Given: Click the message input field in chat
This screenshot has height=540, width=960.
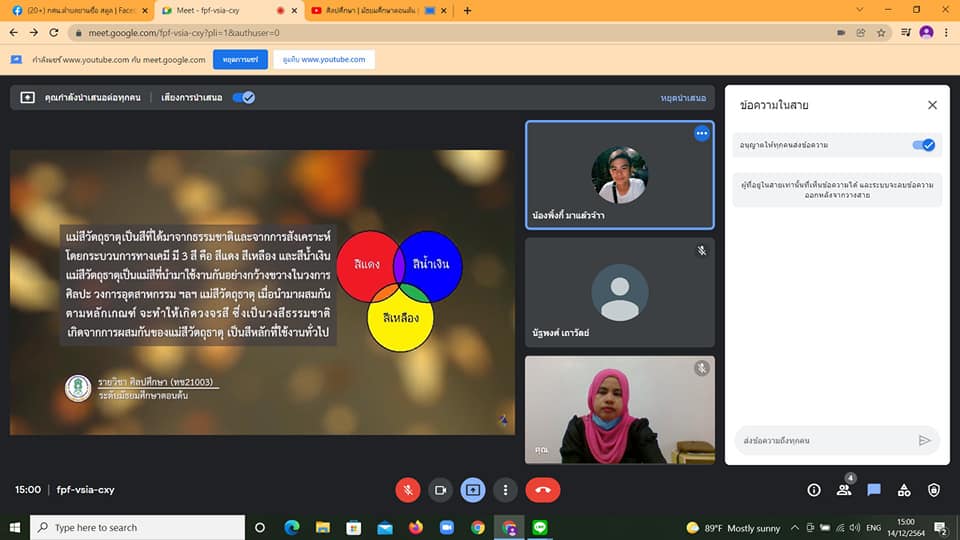Looking at the screenshot, I should (822, 440).
